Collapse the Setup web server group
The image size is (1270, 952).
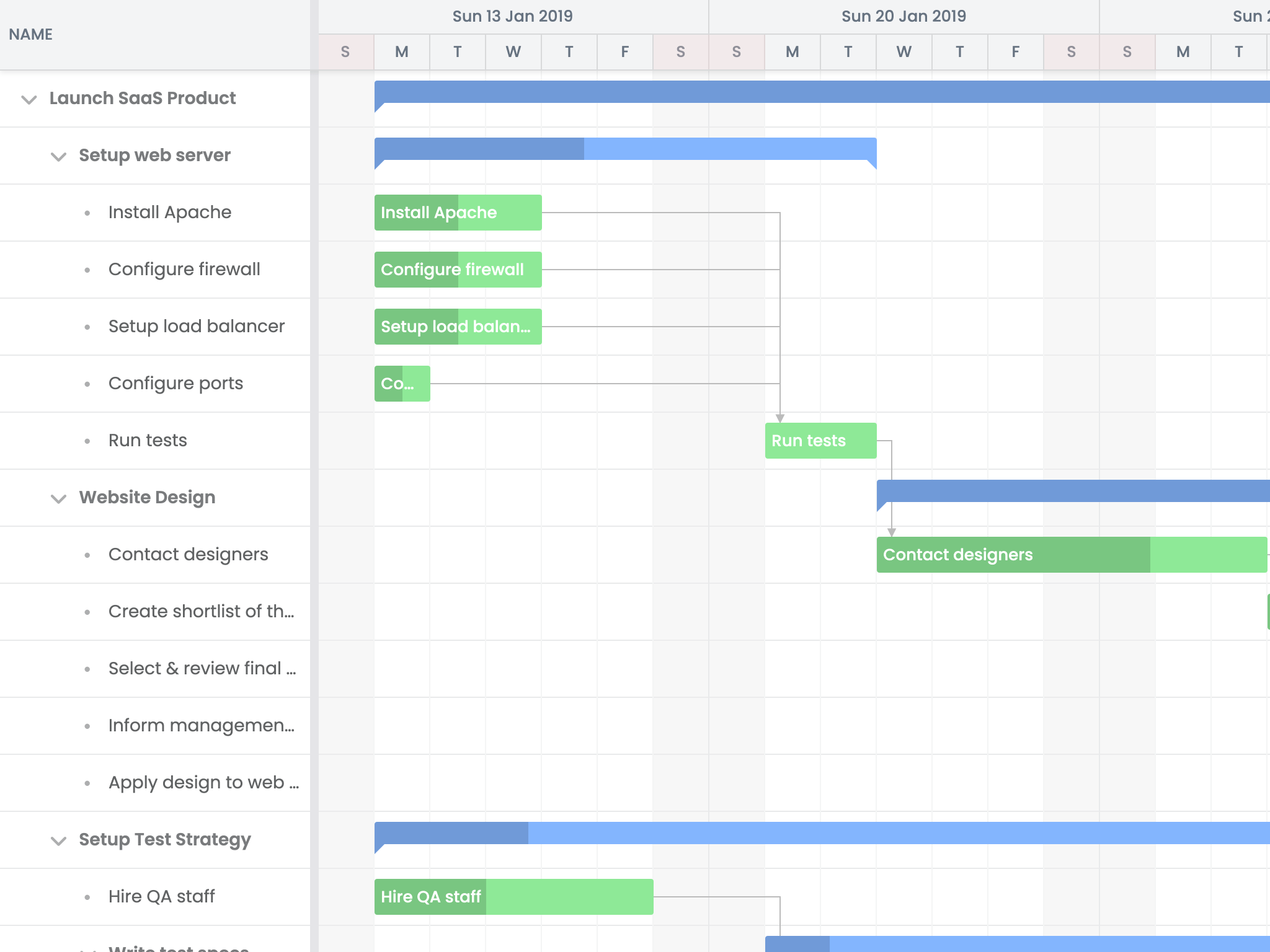point(58,156)
